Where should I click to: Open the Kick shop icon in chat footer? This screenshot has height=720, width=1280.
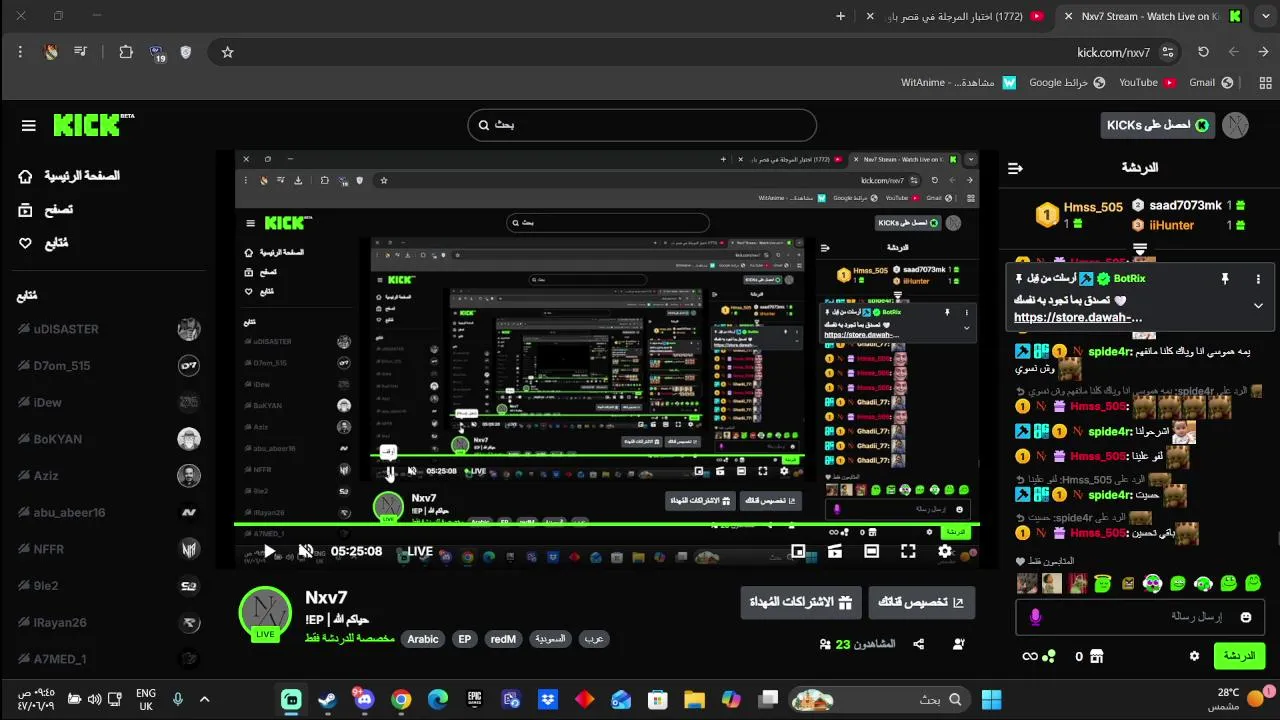1096,656
